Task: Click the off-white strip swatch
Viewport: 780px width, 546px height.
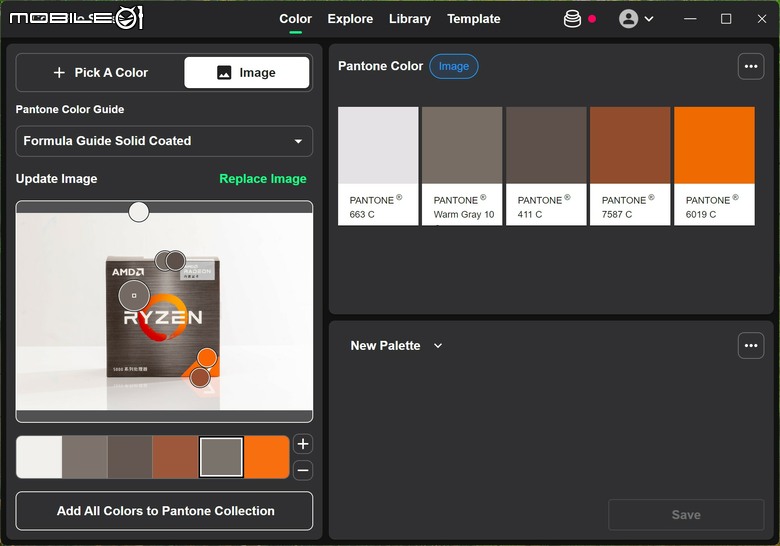Action: pos(39,457)
